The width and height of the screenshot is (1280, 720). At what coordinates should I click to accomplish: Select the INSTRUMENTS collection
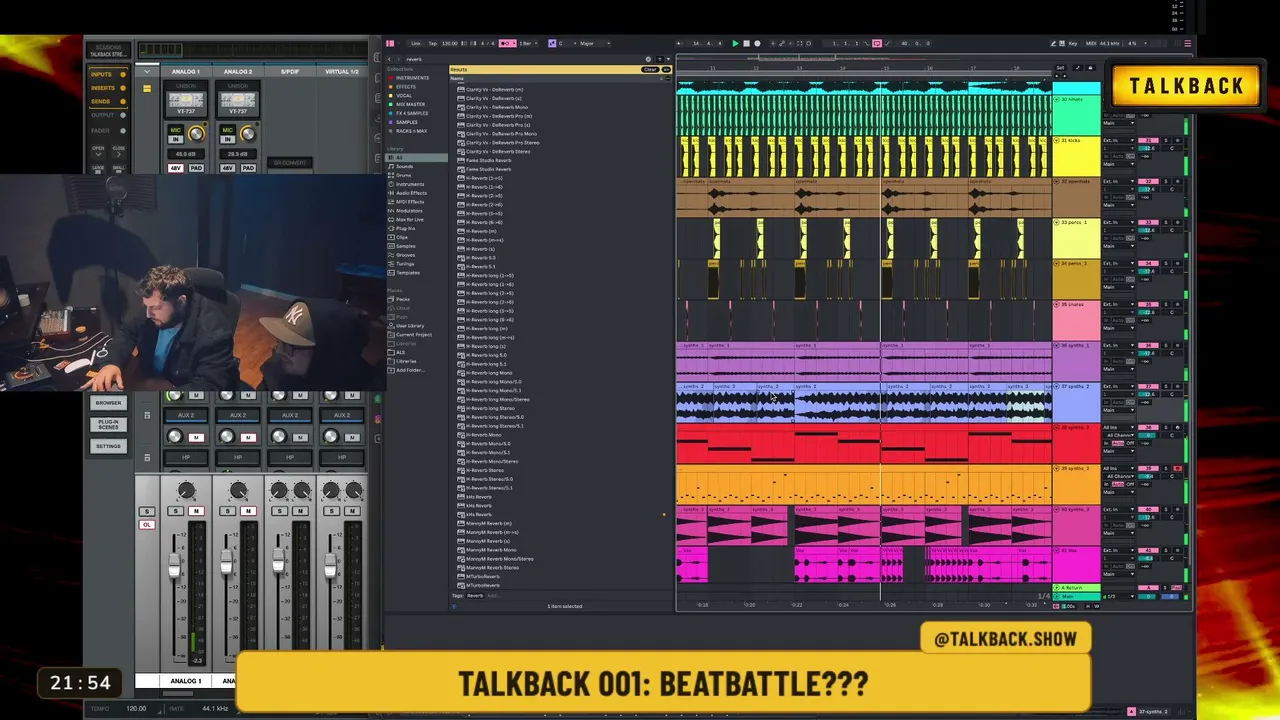[x=412, y=78]
